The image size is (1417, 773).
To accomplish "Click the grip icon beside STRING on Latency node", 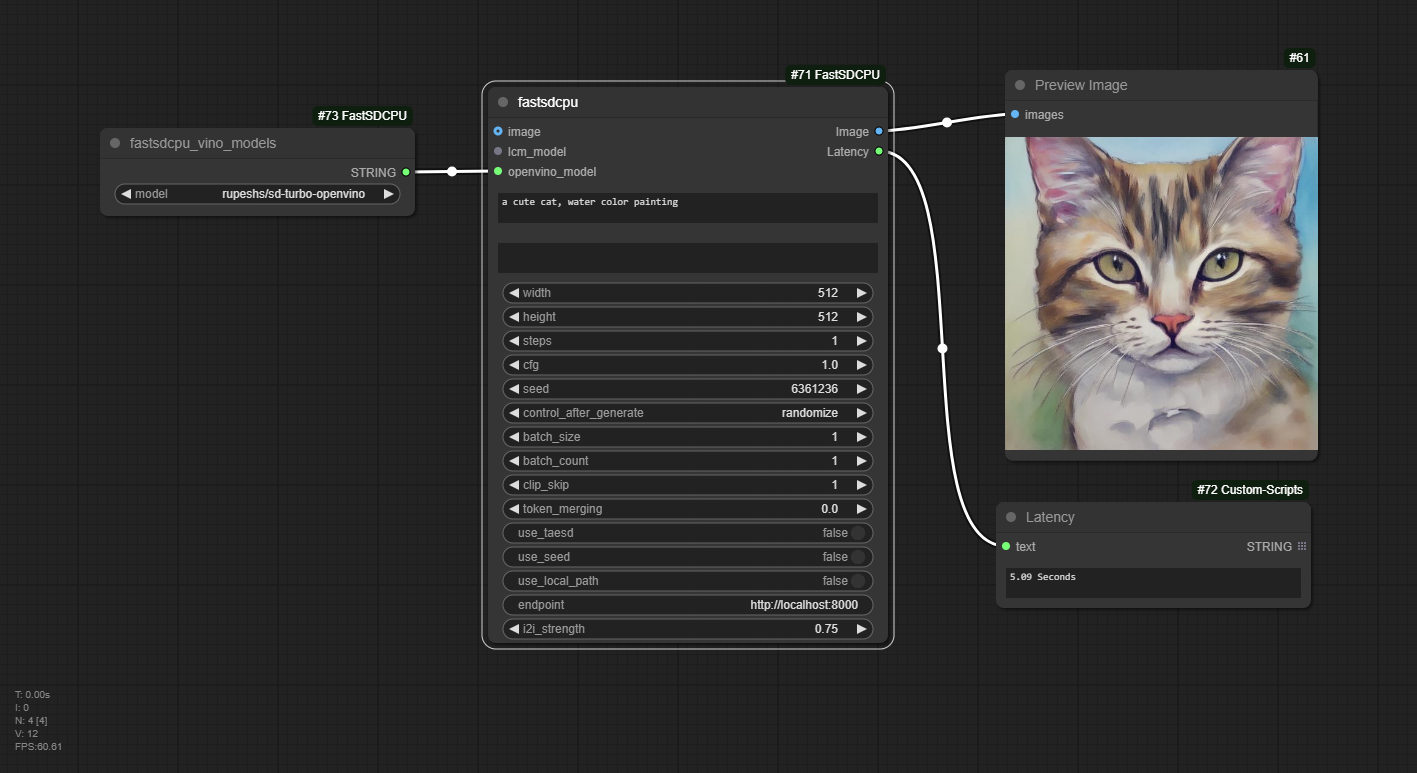I will coord(1301,546).
